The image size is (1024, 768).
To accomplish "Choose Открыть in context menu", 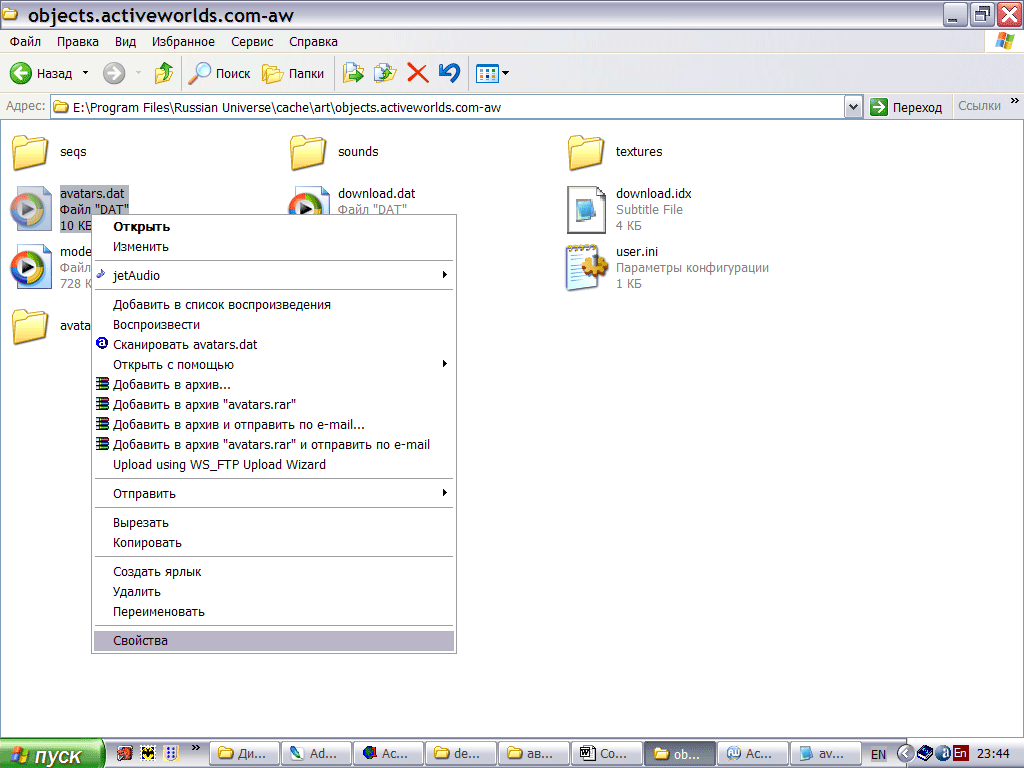I will (274, 227).
